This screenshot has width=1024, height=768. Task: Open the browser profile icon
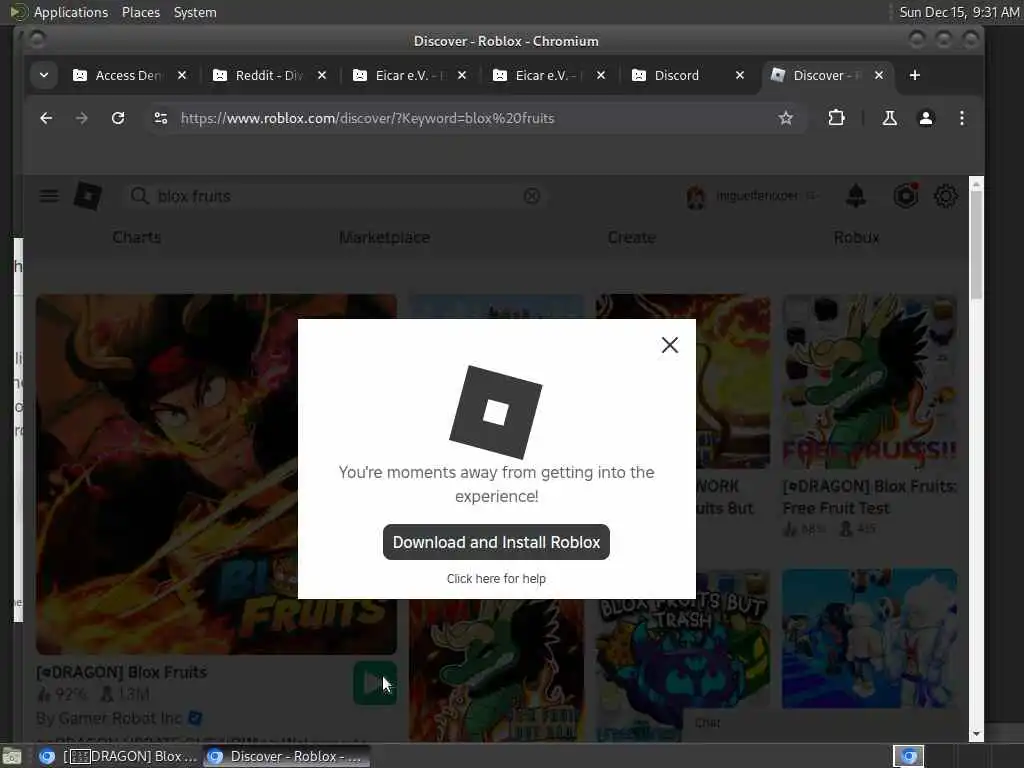pos(926,118)
